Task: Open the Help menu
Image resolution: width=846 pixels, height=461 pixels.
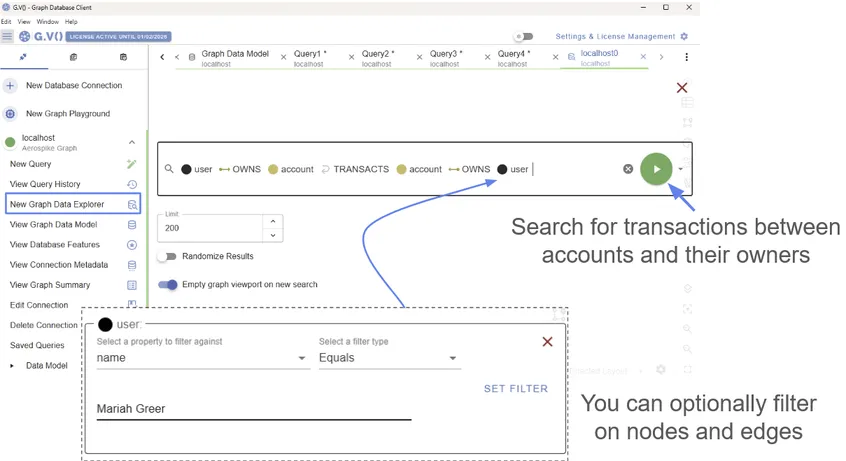Action: tap(71, 22)
